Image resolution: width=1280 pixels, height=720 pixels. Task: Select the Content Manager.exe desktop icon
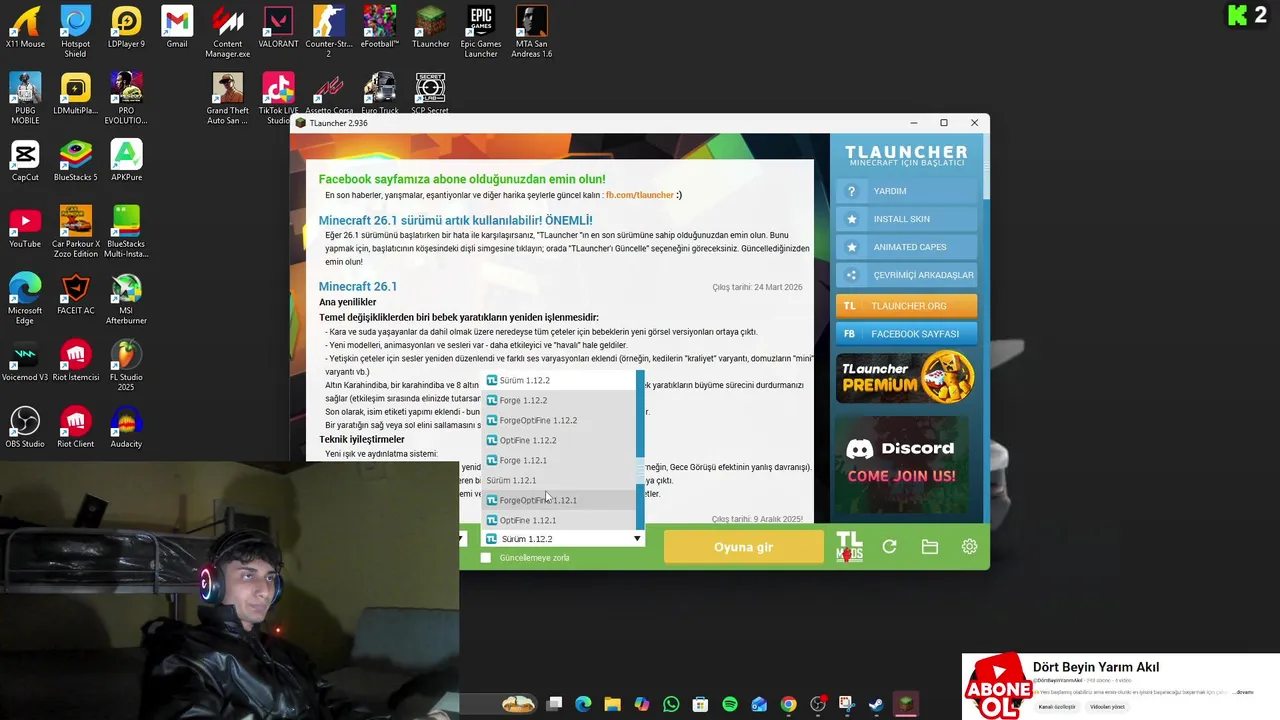pyautogui.click(x=227, y=32)
